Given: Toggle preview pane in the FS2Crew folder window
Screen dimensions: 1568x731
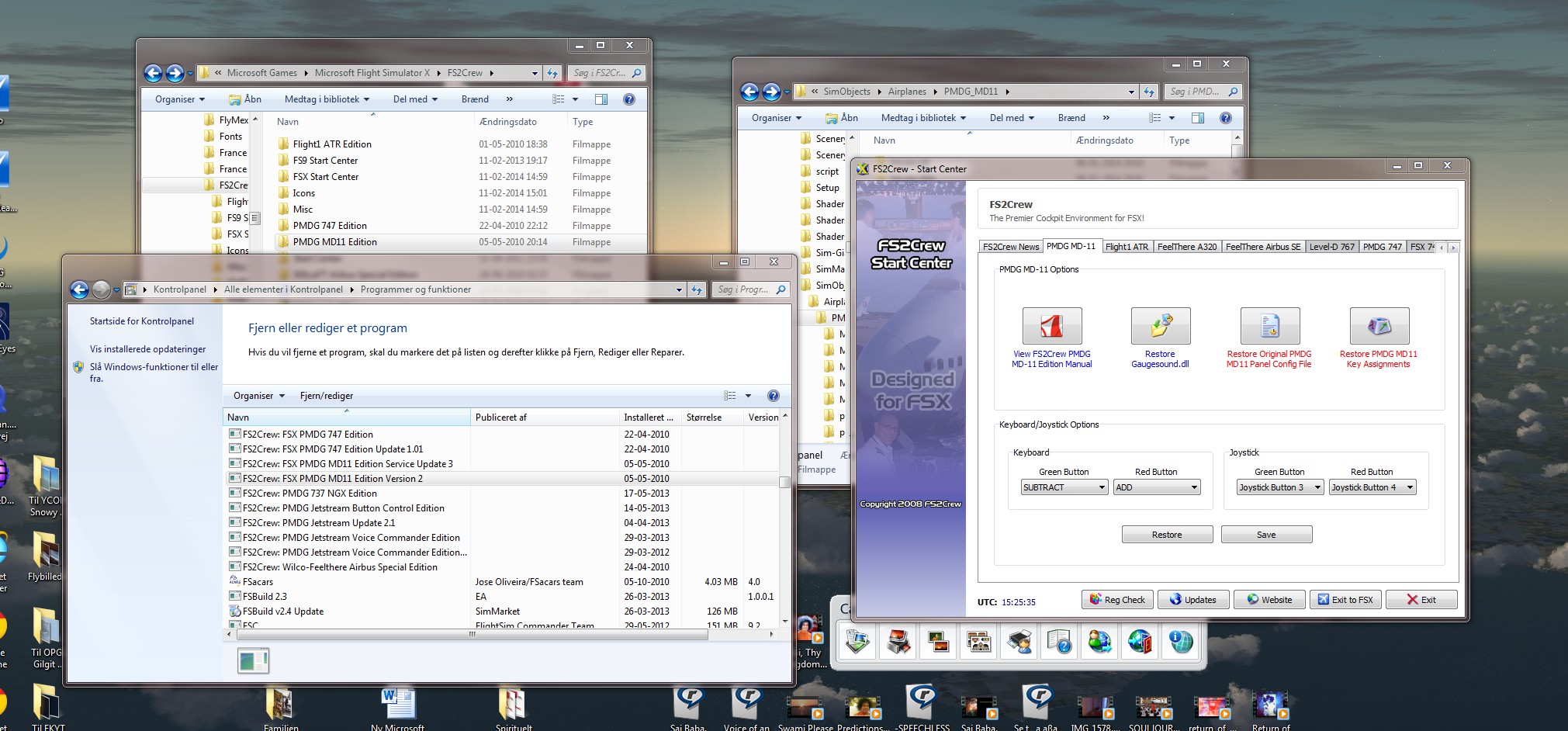Looking at the screenshot, I should (601, 99).
